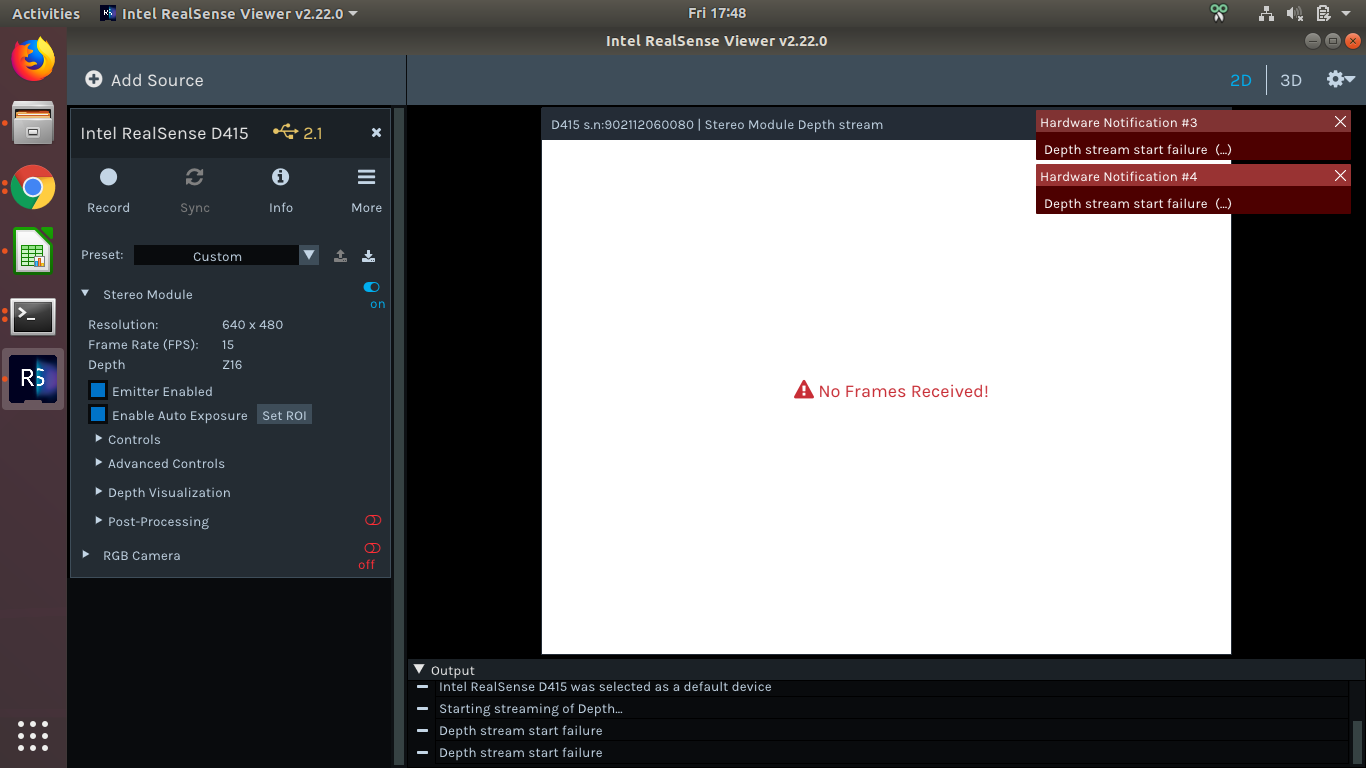Viewport: 1366px width, 768px height.
Task: Click the Add Source plus icon
Action: click(x=94, y=79)
